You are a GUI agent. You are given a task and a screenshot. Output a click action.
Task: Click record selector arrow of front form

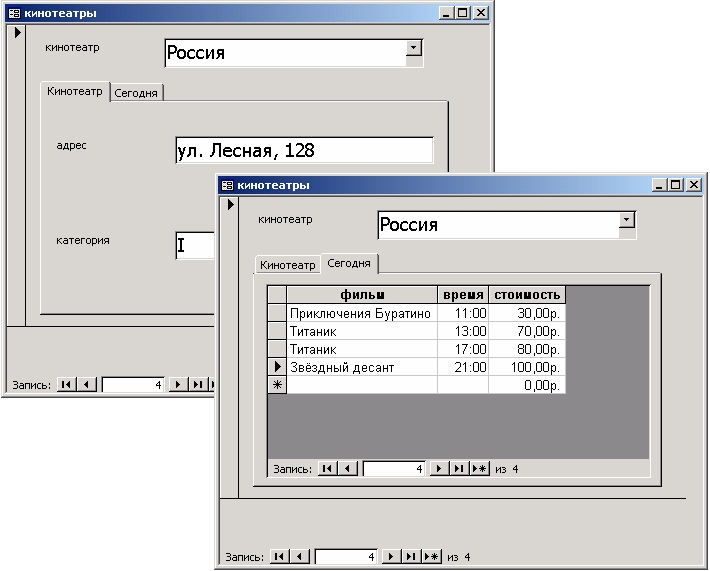[x=230, y=205]
